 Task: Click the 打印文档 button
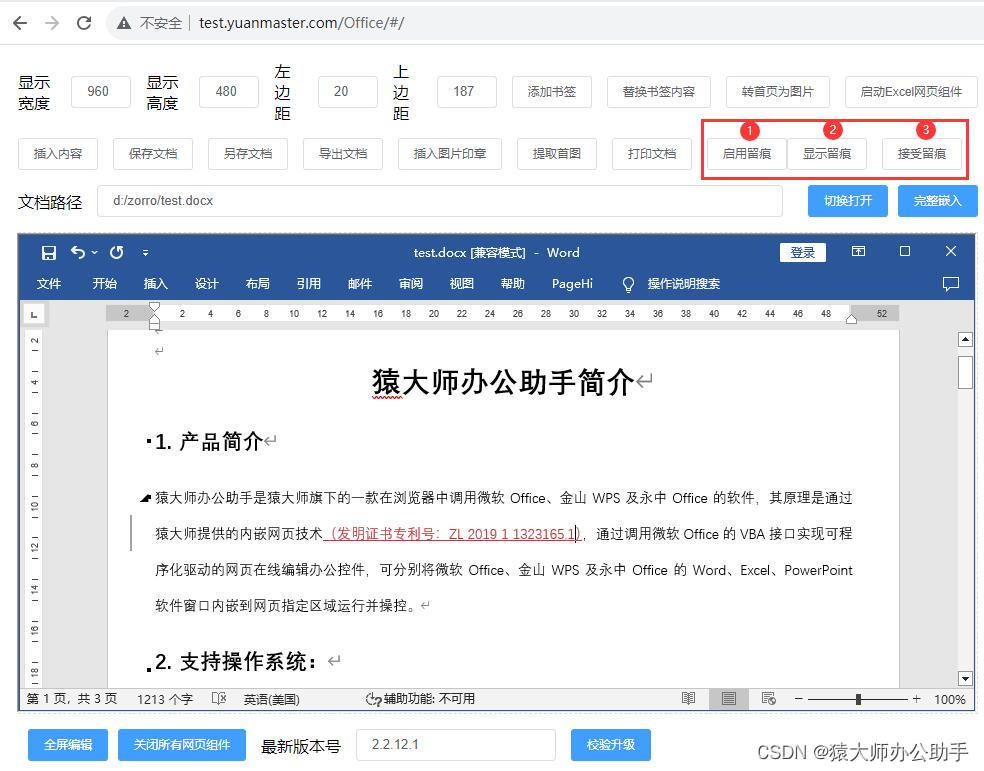[651, 154]
